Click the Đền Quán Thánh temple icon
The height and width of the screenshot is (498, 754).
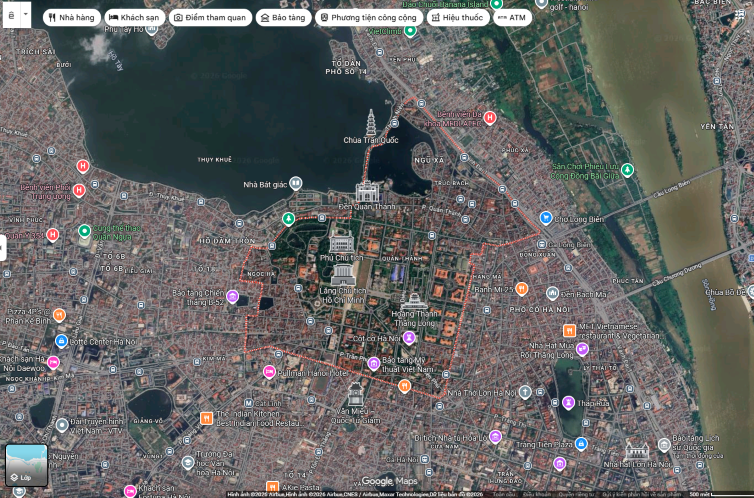click(x=367, y=191)
